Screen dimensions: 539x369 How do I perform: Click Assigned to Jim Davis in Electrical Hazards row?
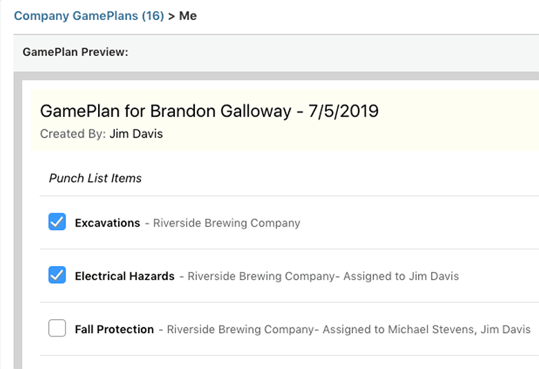click(401, 276)
